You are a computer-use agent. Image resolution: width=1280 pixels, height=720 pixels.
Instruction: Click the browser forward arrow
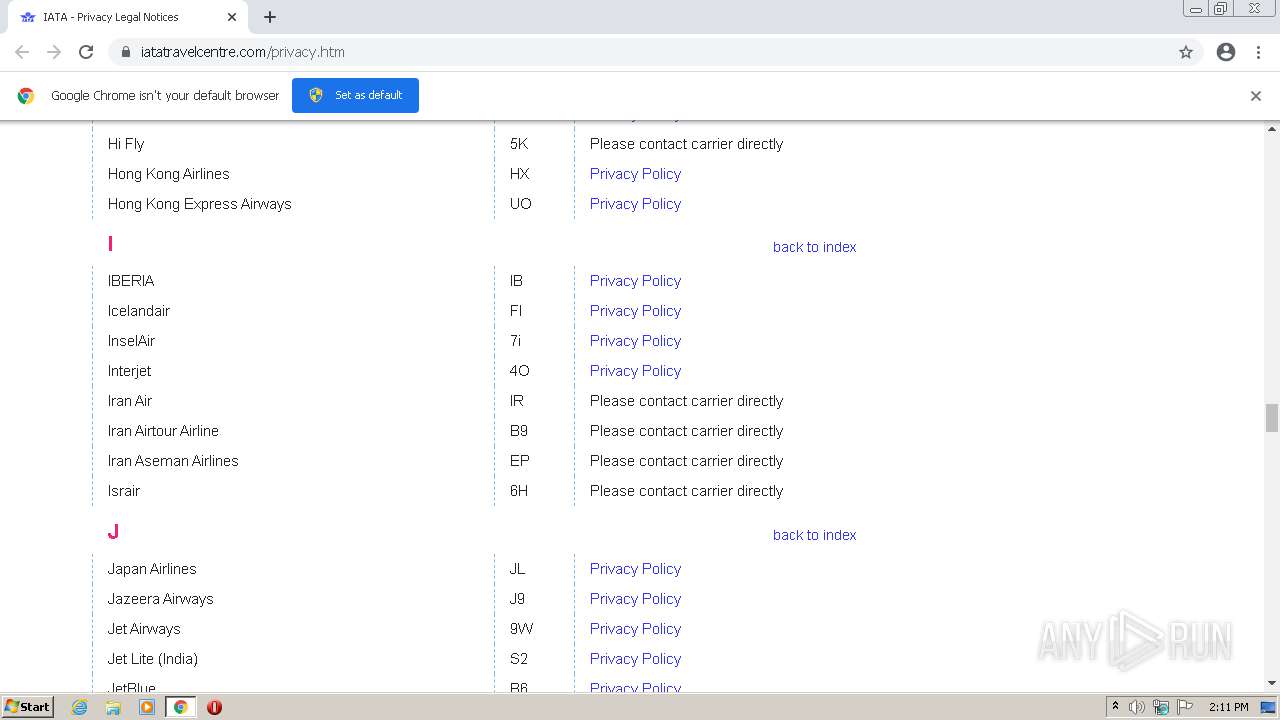click(x=54, y=52)
